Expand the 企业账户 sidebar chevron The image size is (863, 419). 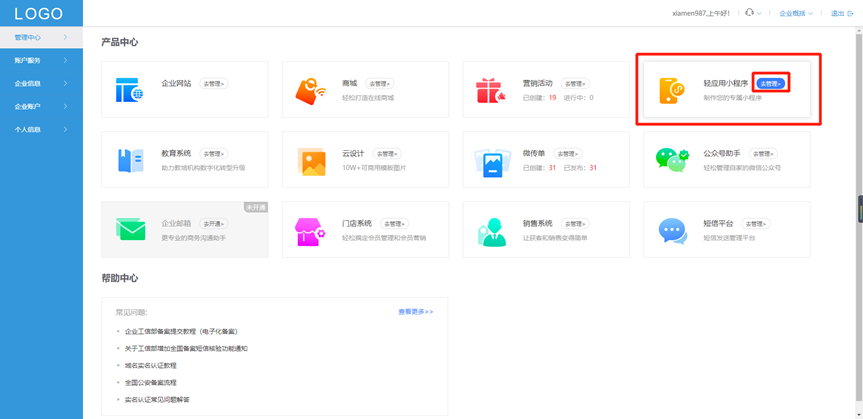click(65, 106)
